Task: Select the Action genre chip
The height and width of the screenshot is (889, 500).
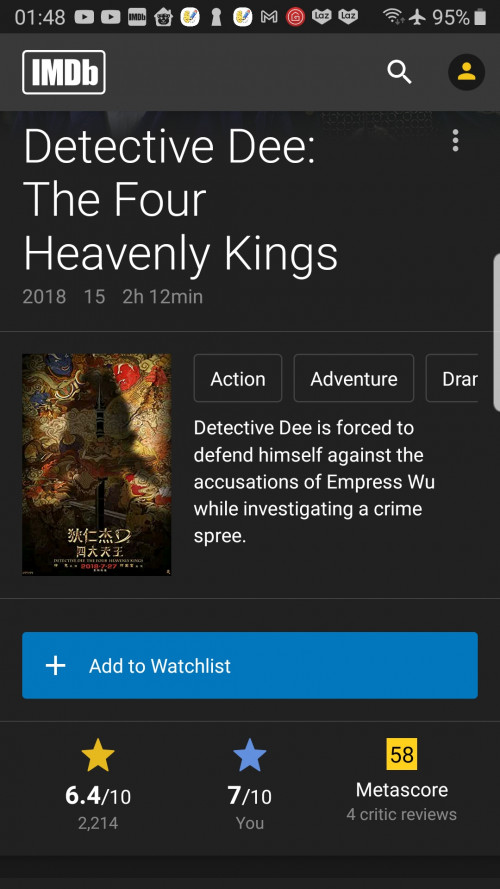Action: tap(238, 378)
